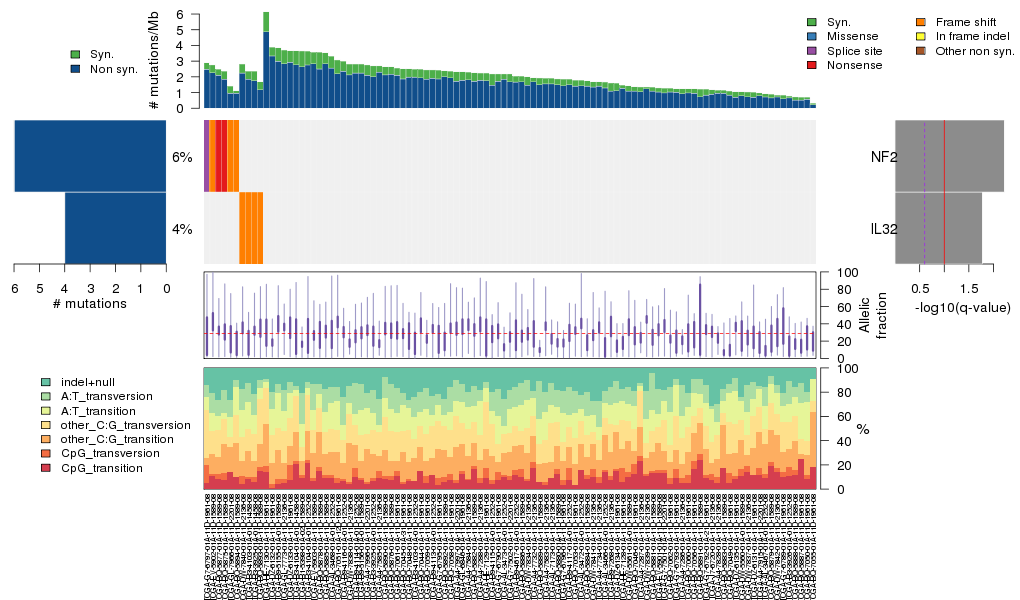Image resolution: width=1020 pixels, height=600 pixels.
Task: Select the IL32 gray q-value bar
Action: click(938, 228)
